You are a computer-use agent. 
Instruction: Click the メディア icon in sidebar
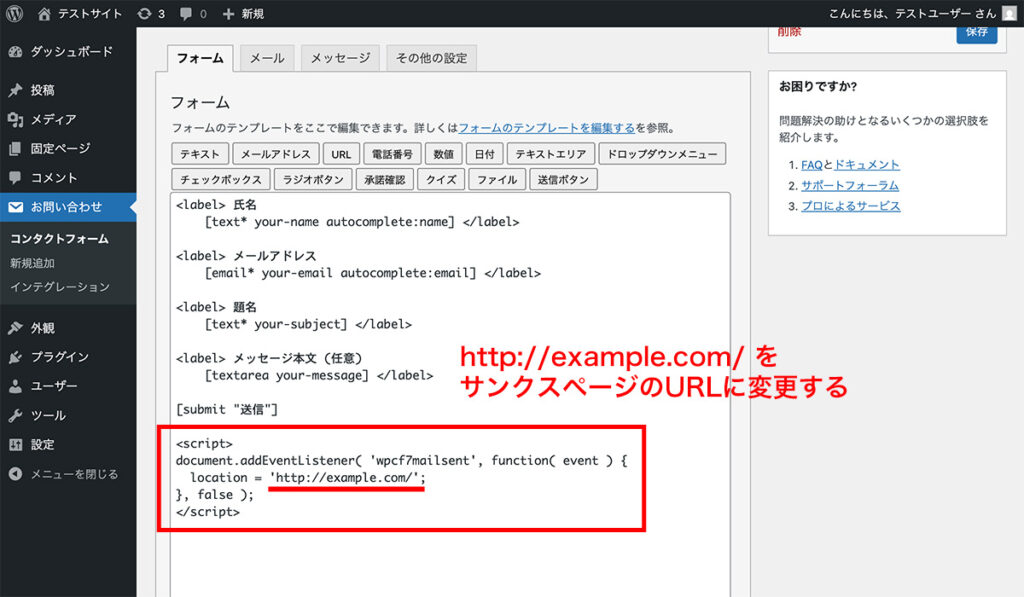tap(15, 120)
